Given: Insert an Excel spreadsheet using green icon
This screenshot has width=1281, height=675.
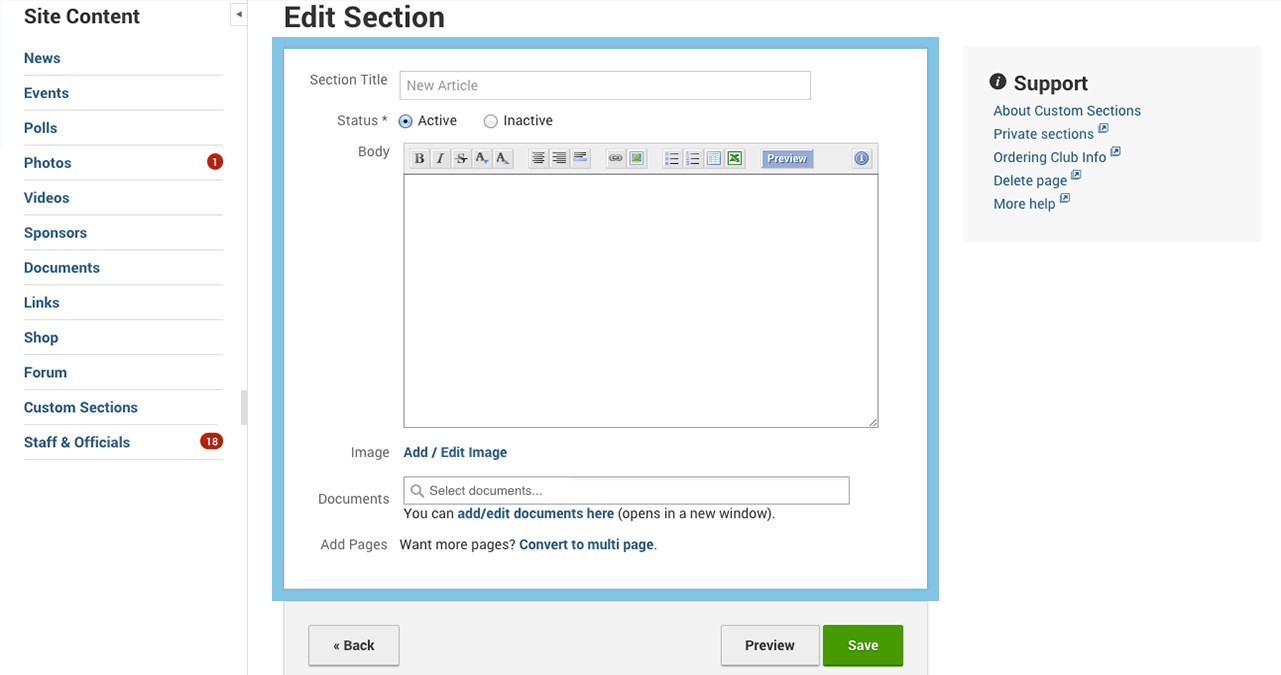Looking at the screenshot, I should tap(735, 159).
